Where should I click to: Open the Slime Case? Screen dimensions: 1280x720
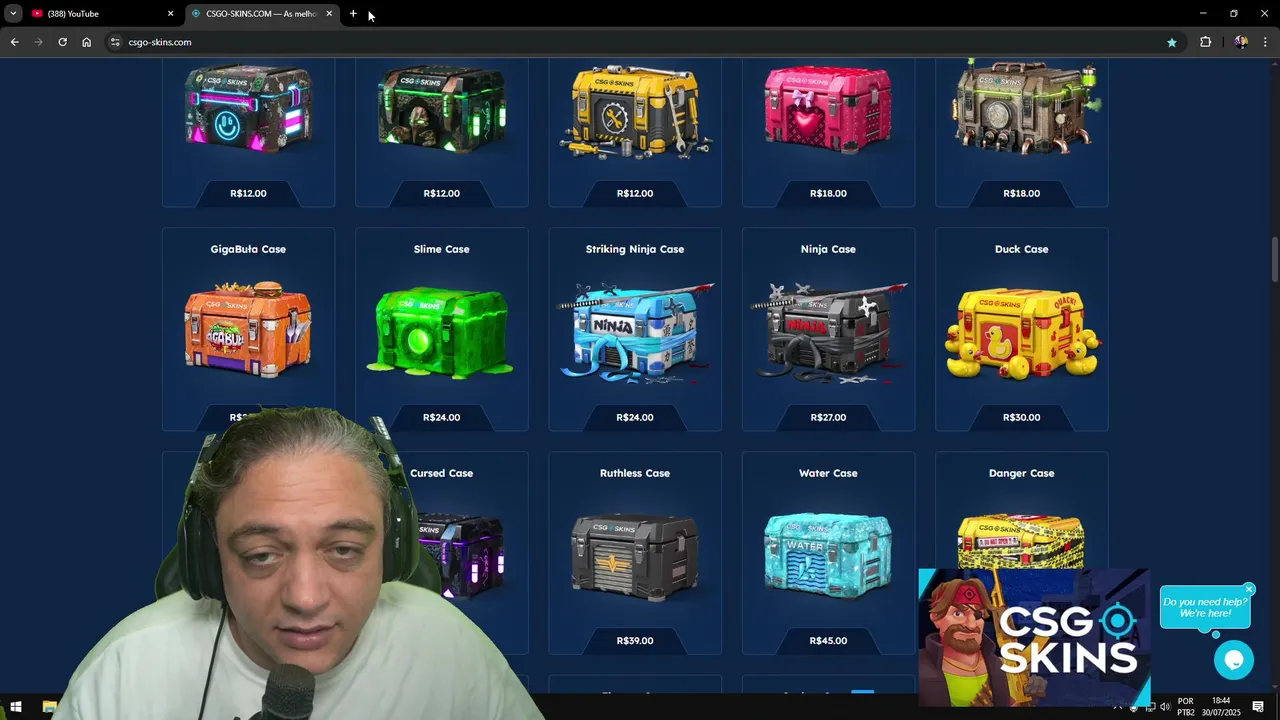441,329
